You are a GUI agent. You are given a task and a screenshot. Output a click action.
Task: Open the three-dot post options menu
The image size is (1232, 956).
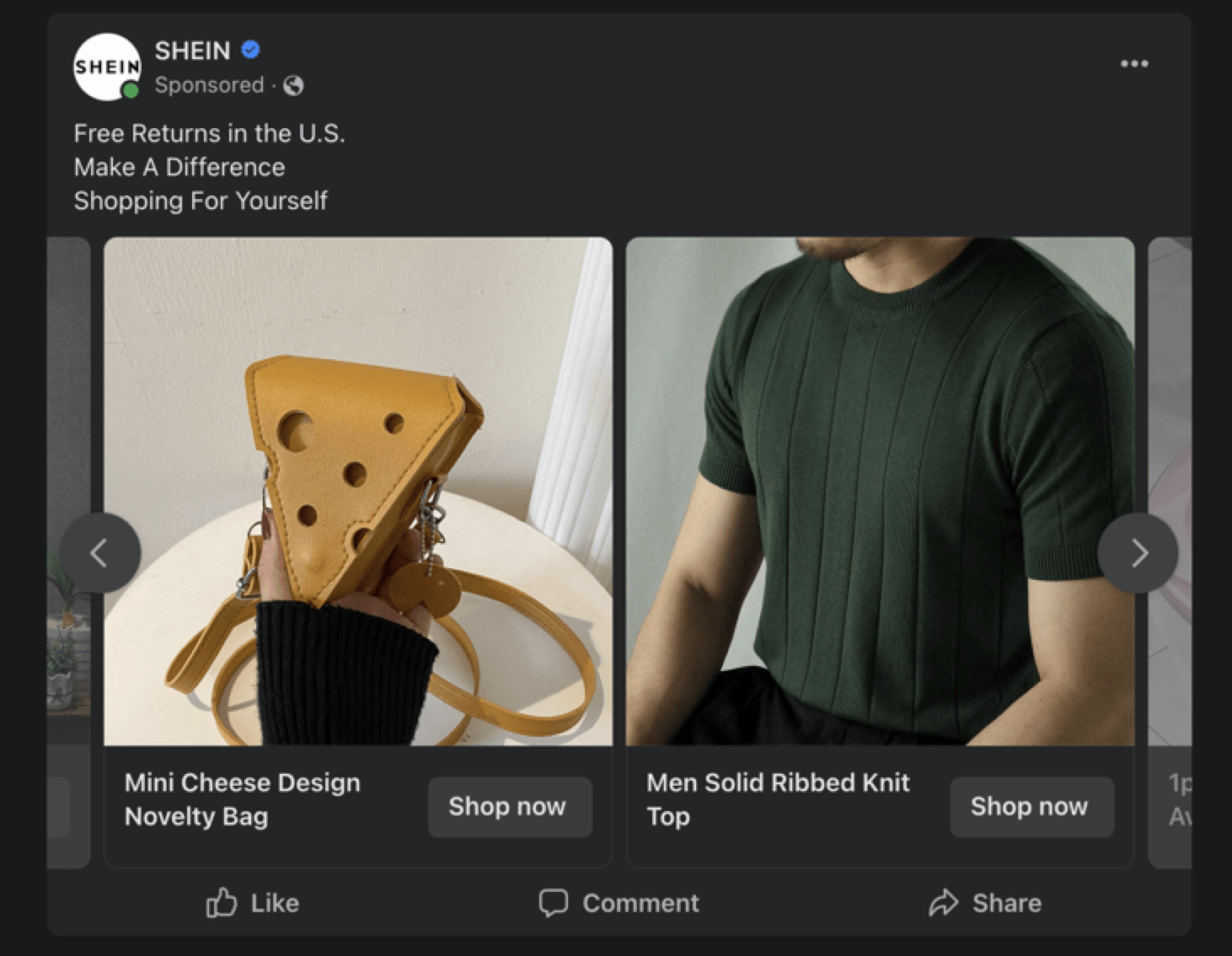[1134, 64]
